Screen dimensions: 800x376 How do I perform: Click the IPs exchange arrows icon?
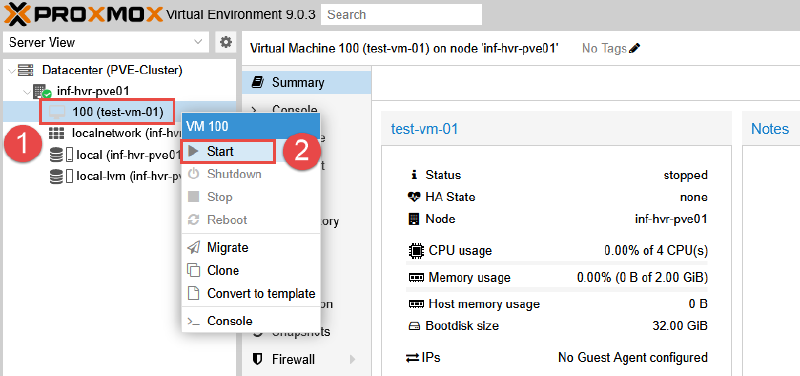coord(412,358)
